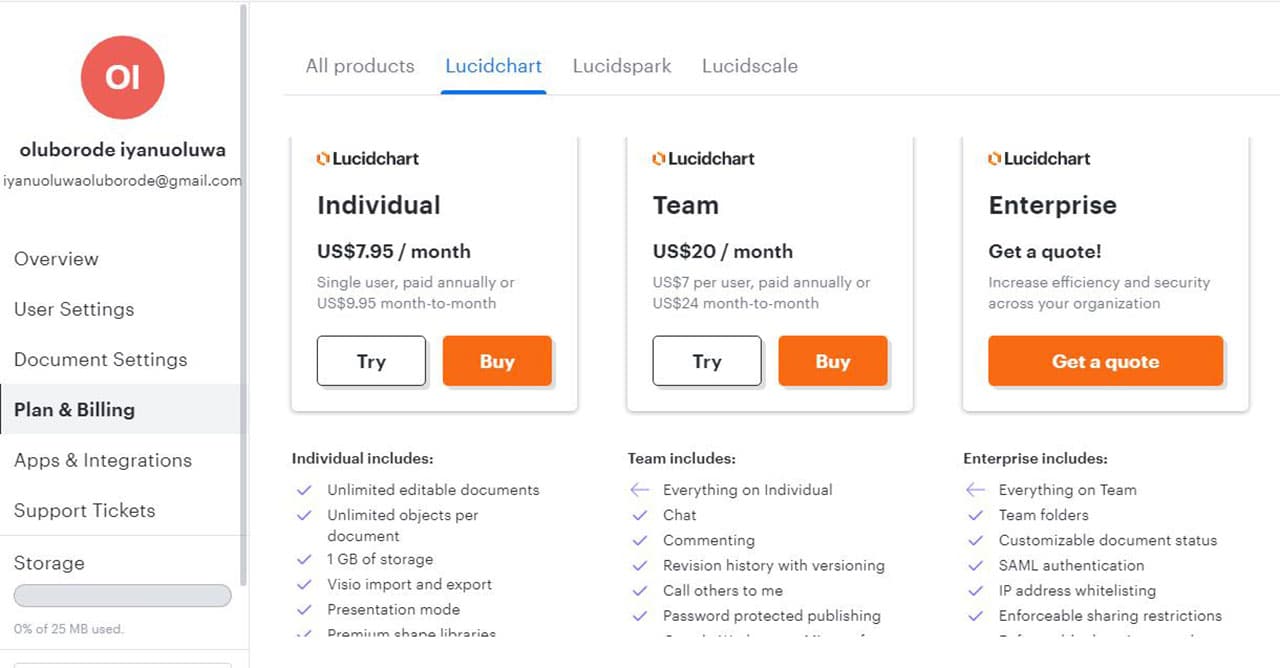Click the Get a quote button
Screen dimensions: 1280x668
click(1105, 361)
